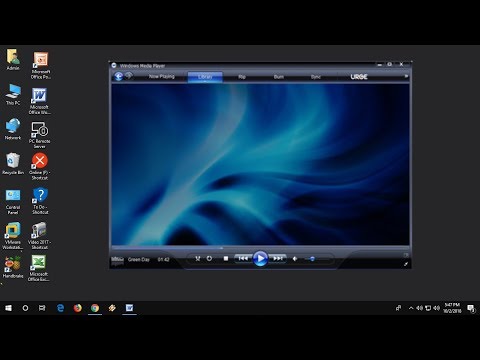This screenshot has width=480, height=360.
Task: Select the Handbrake desktop icon
Action: click(13, 268)
